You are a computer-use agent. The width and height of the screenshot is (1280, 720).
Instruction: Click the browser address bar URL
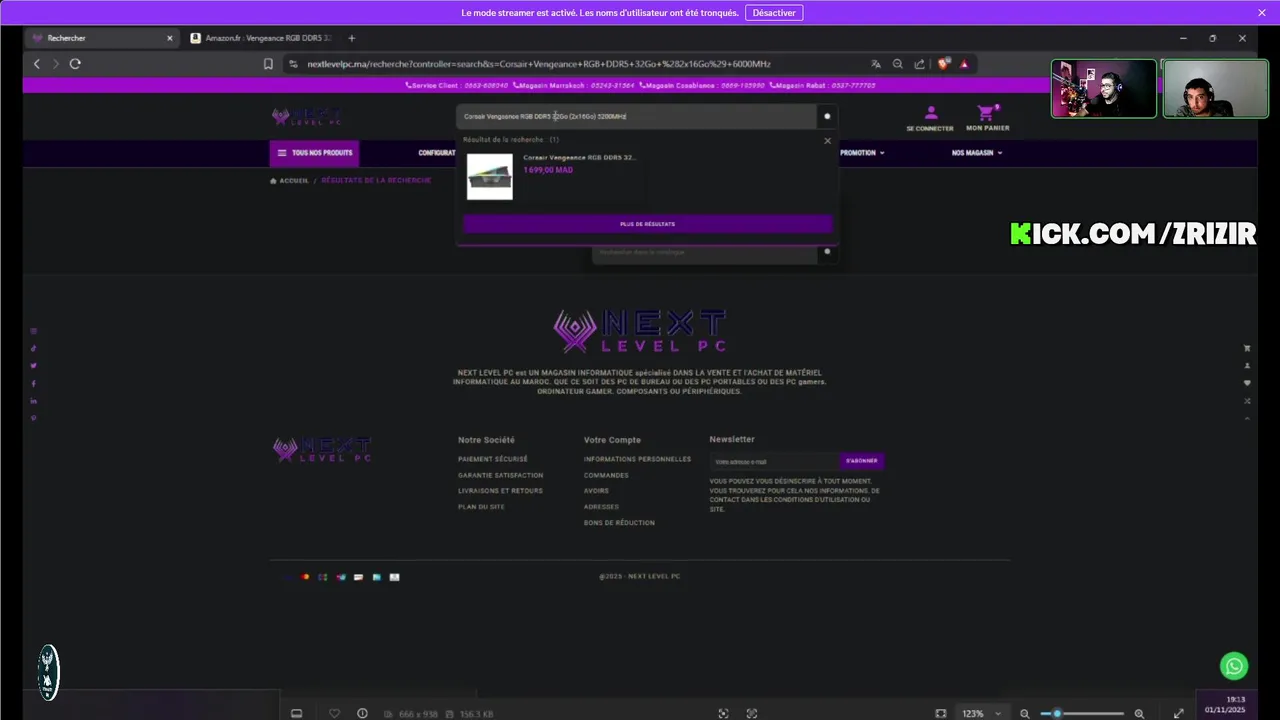click(x=539, y=64)
